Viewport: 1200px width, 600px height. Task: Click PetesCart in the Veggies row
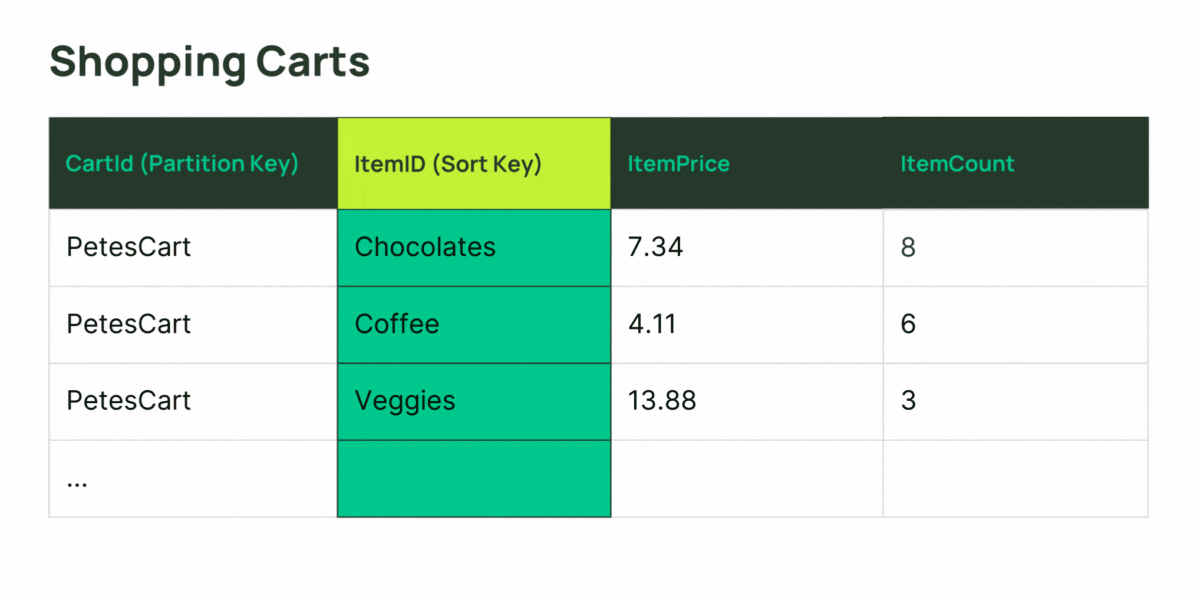coord(193,402)
